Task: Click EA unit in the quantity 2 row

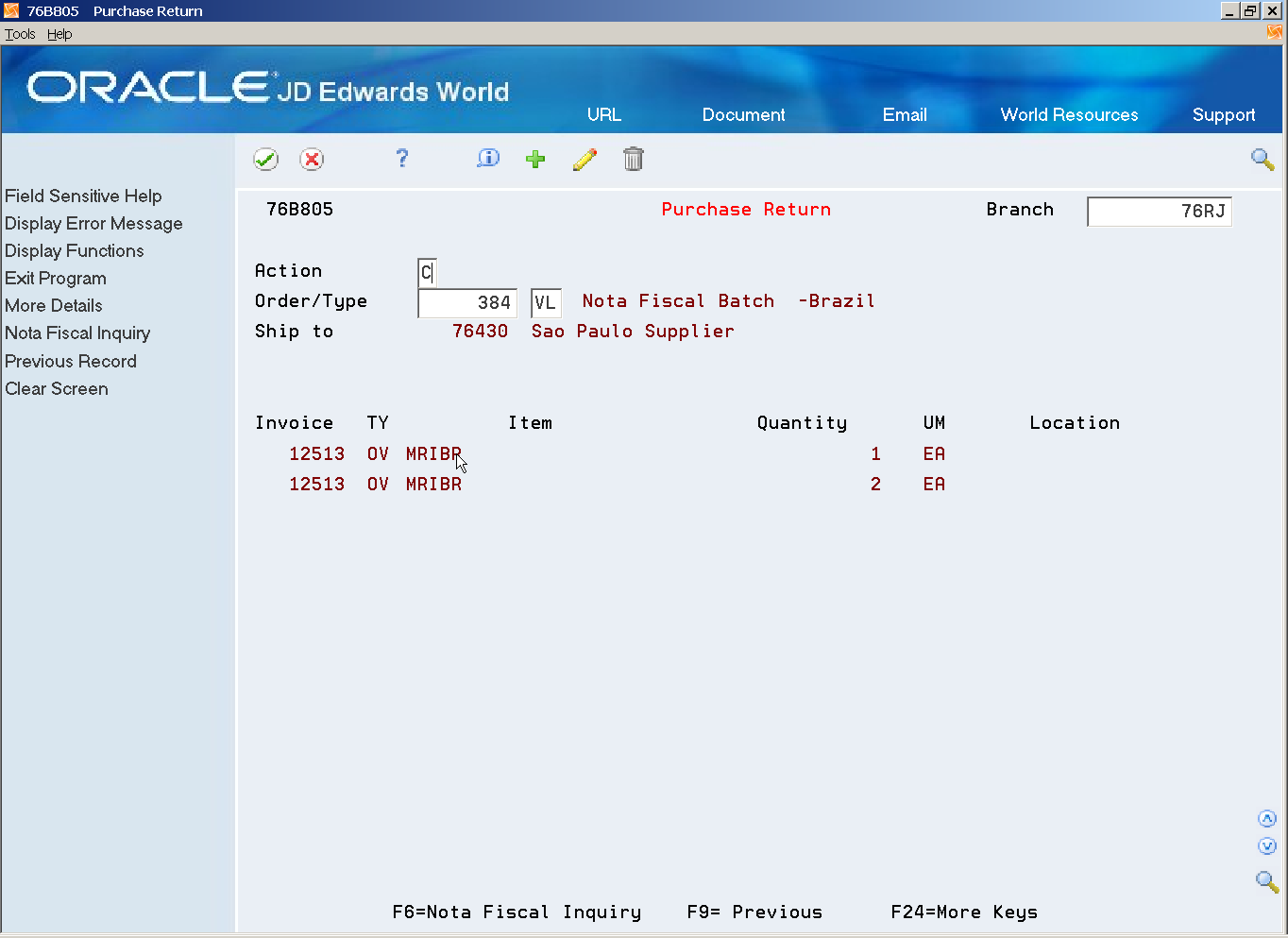Action: coord(934,485)
